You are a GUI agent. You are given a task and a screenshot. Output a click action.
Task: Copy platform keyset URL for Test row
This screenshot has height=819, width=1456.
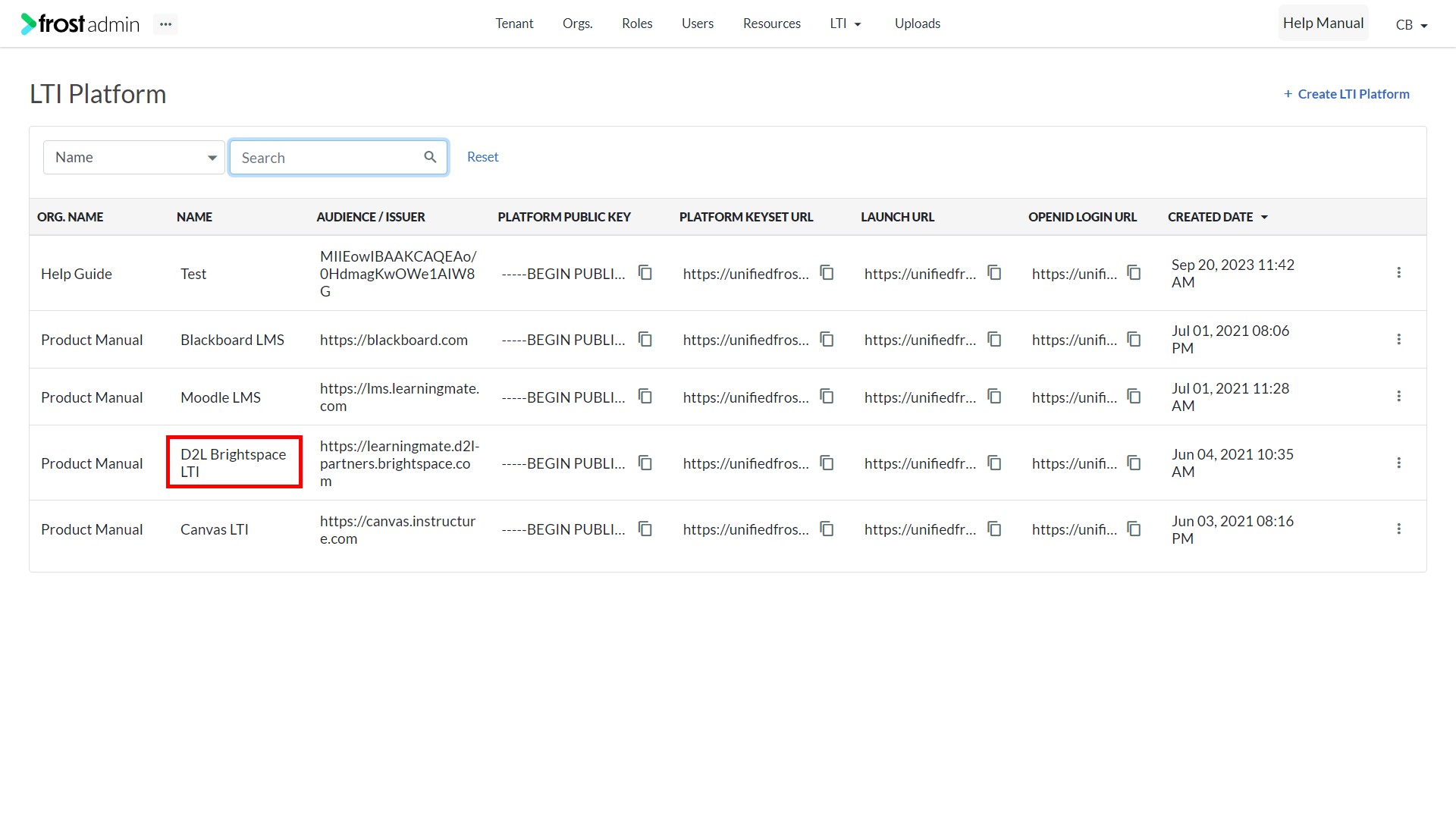click(x=827, y=272)
